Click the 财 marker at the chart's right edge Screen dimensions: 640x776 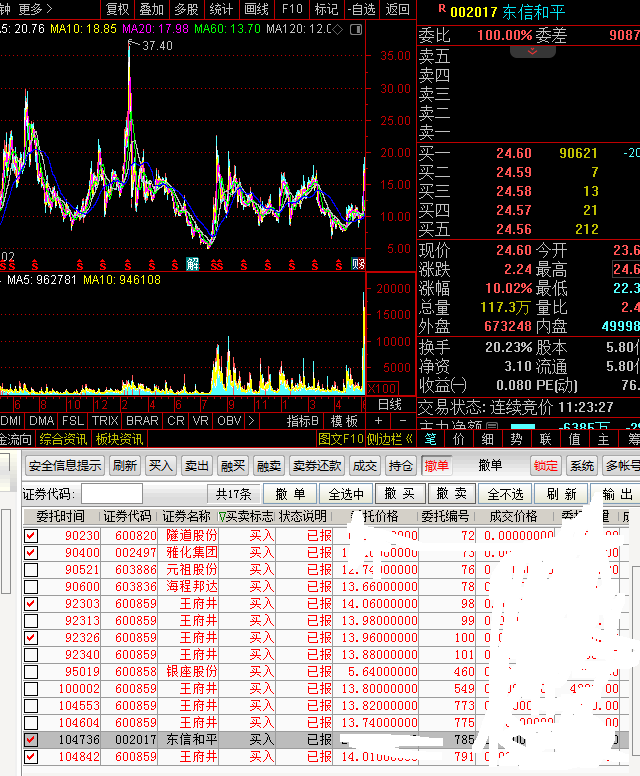358,264
